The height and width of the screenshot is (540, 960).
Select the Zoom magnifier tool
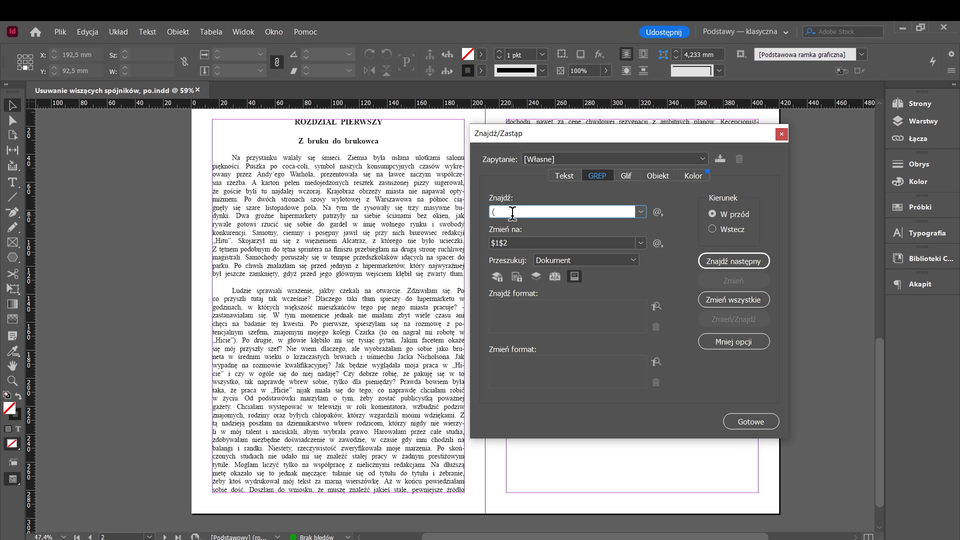[x=12, y=381]
